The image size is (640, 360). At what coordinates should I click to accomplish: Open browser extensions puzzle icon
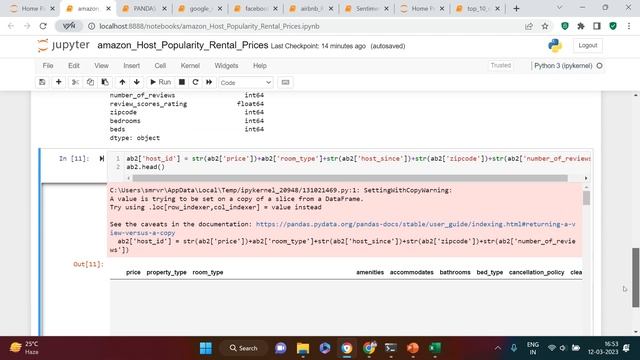click(581, 26)
